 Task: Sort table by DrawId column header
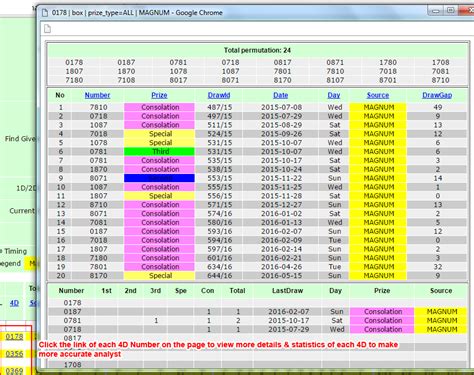point(219,95)
